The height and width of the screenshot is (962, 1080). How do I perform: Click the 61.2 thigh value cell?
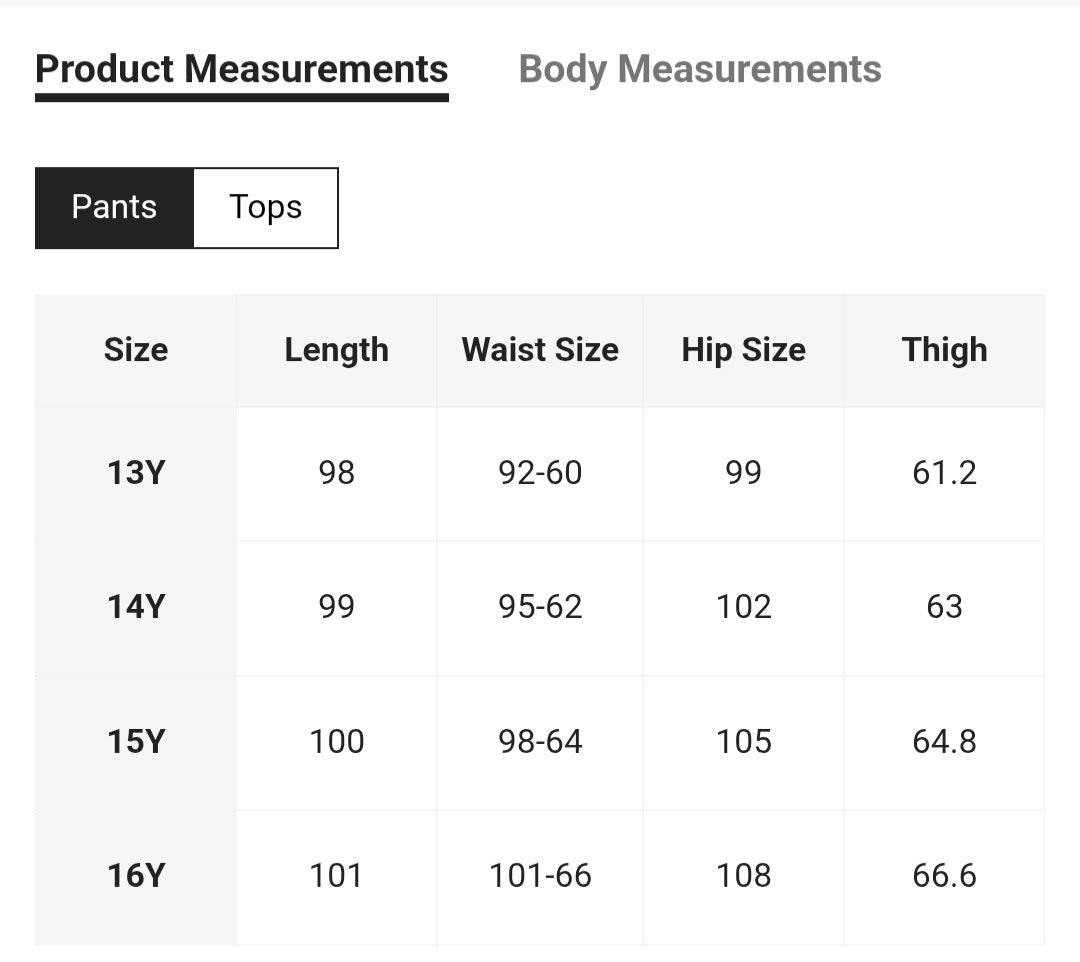coord(944,472)
